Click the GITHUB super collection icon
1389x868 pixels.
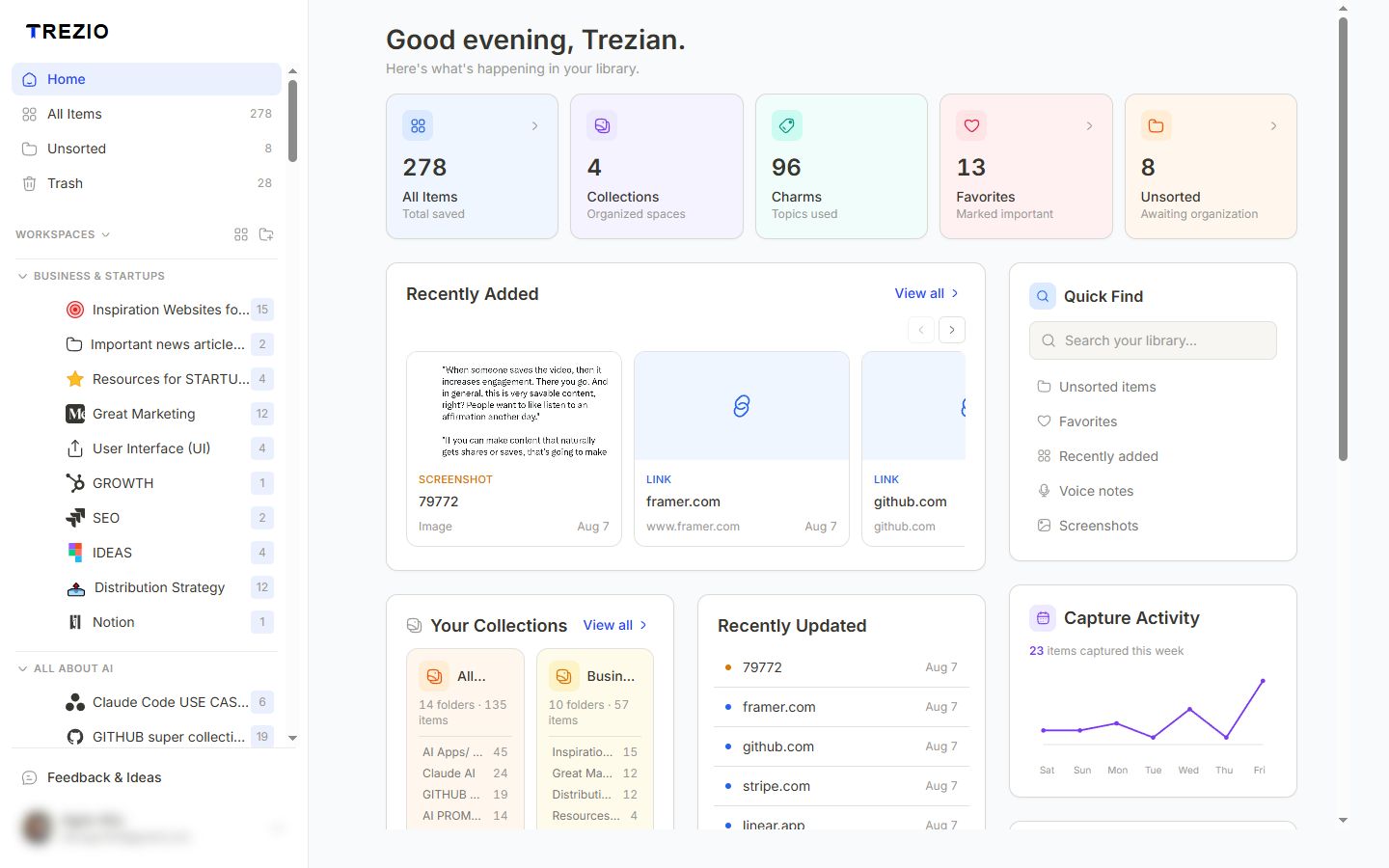click(75, 737)
